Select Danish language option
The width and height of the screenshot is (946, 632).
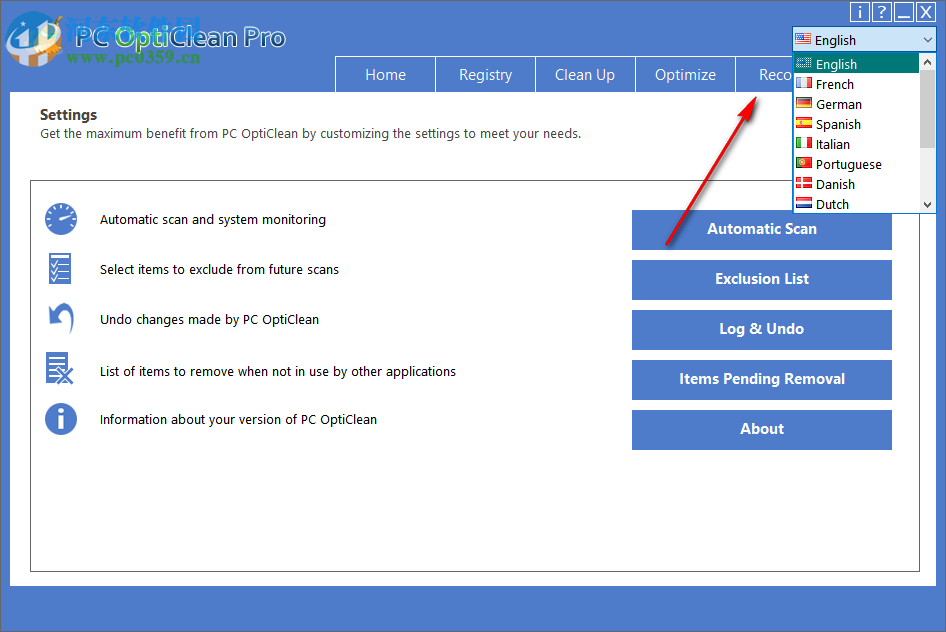point(856,183)
